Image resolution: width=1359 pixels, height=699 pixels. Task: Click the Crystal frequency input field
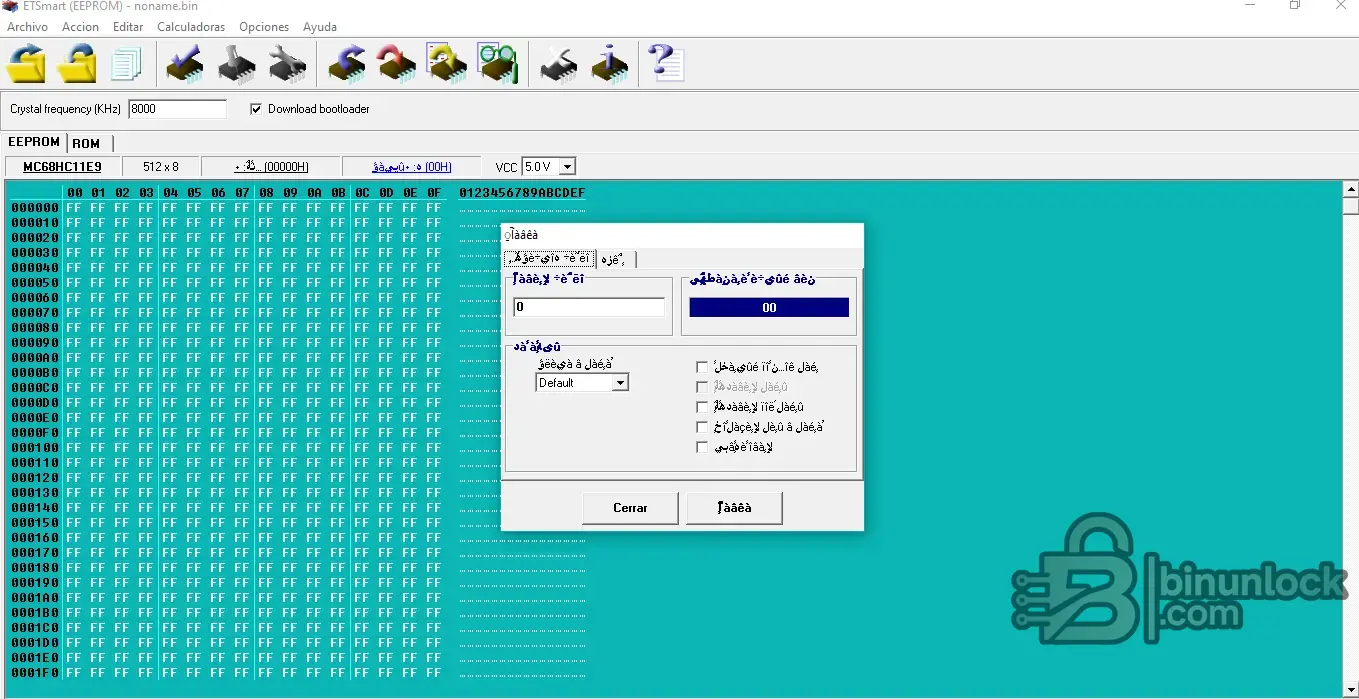click(177, 109)
